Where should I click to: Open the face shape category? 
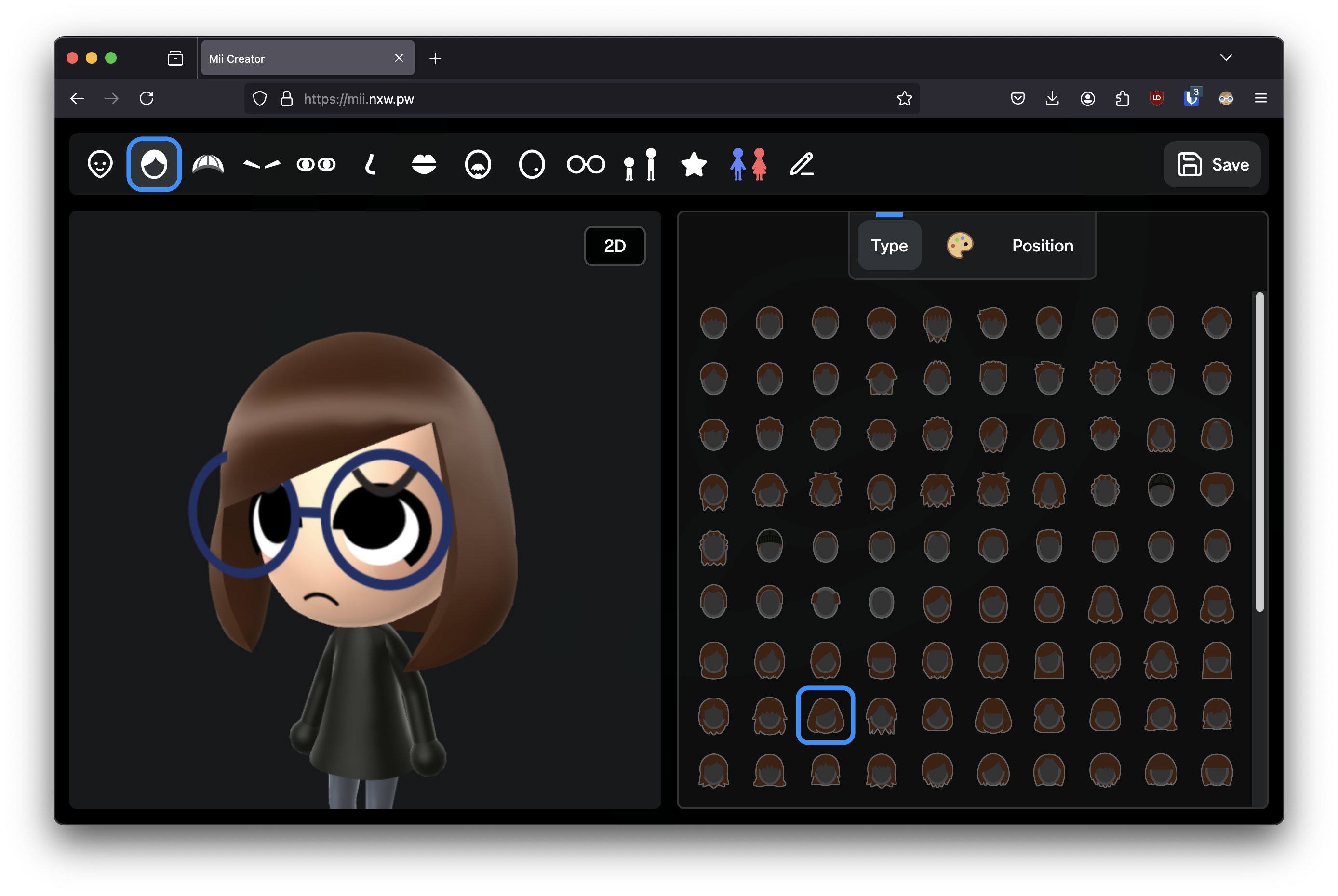(x=100, y=165)
